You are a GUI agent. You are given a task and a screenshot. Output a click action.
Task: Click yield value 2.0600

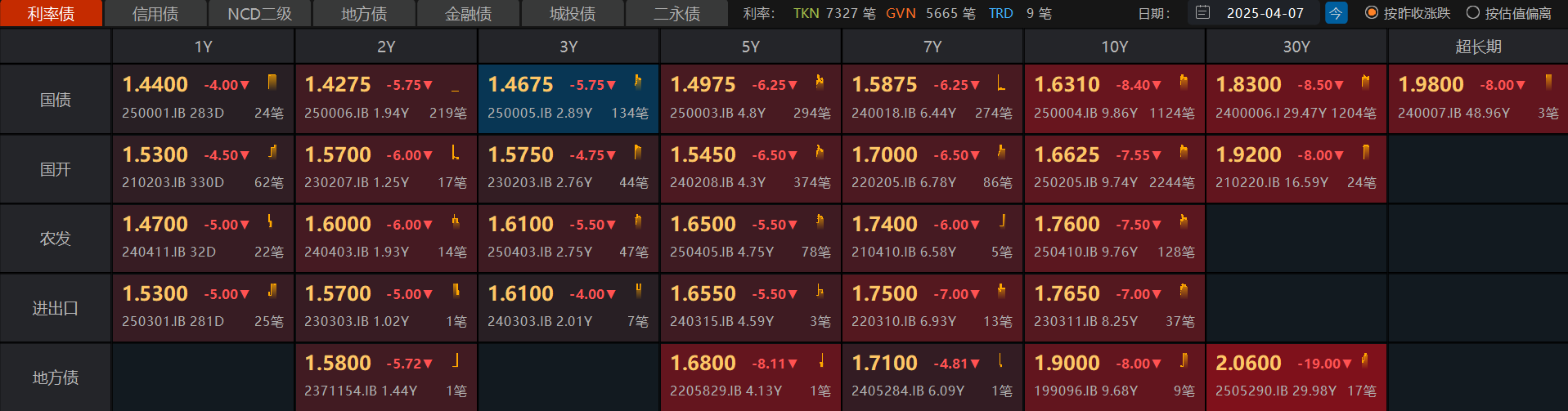click(x=1249, y=363)
